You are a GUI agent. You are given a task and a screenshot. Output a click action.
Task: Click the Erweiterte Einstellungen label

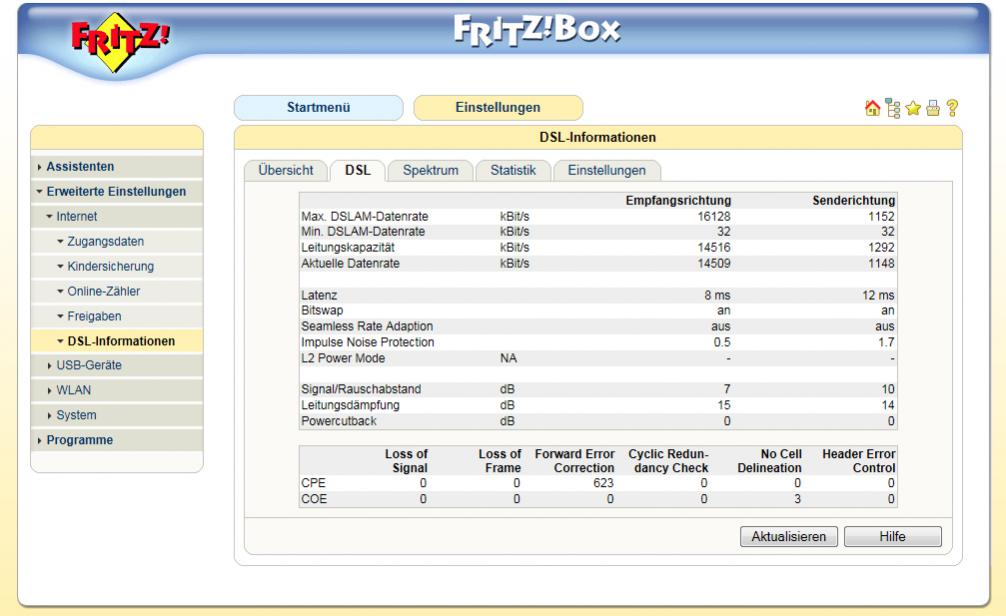(116, 192)
